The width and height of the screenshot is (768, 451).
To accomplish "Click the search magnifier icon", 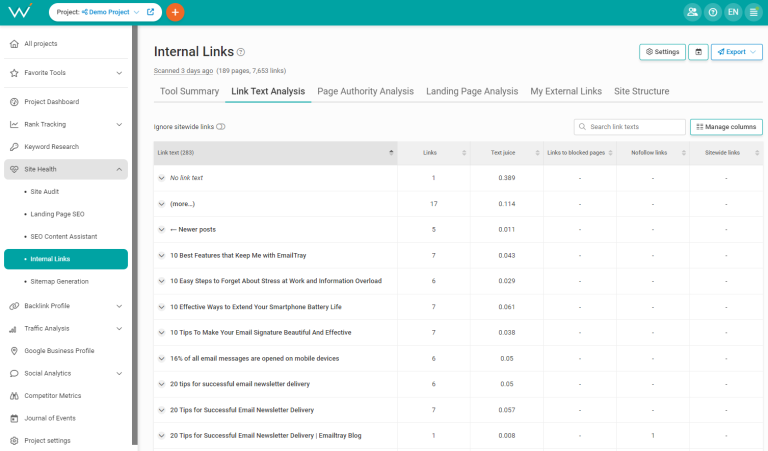I will [582, 127].
